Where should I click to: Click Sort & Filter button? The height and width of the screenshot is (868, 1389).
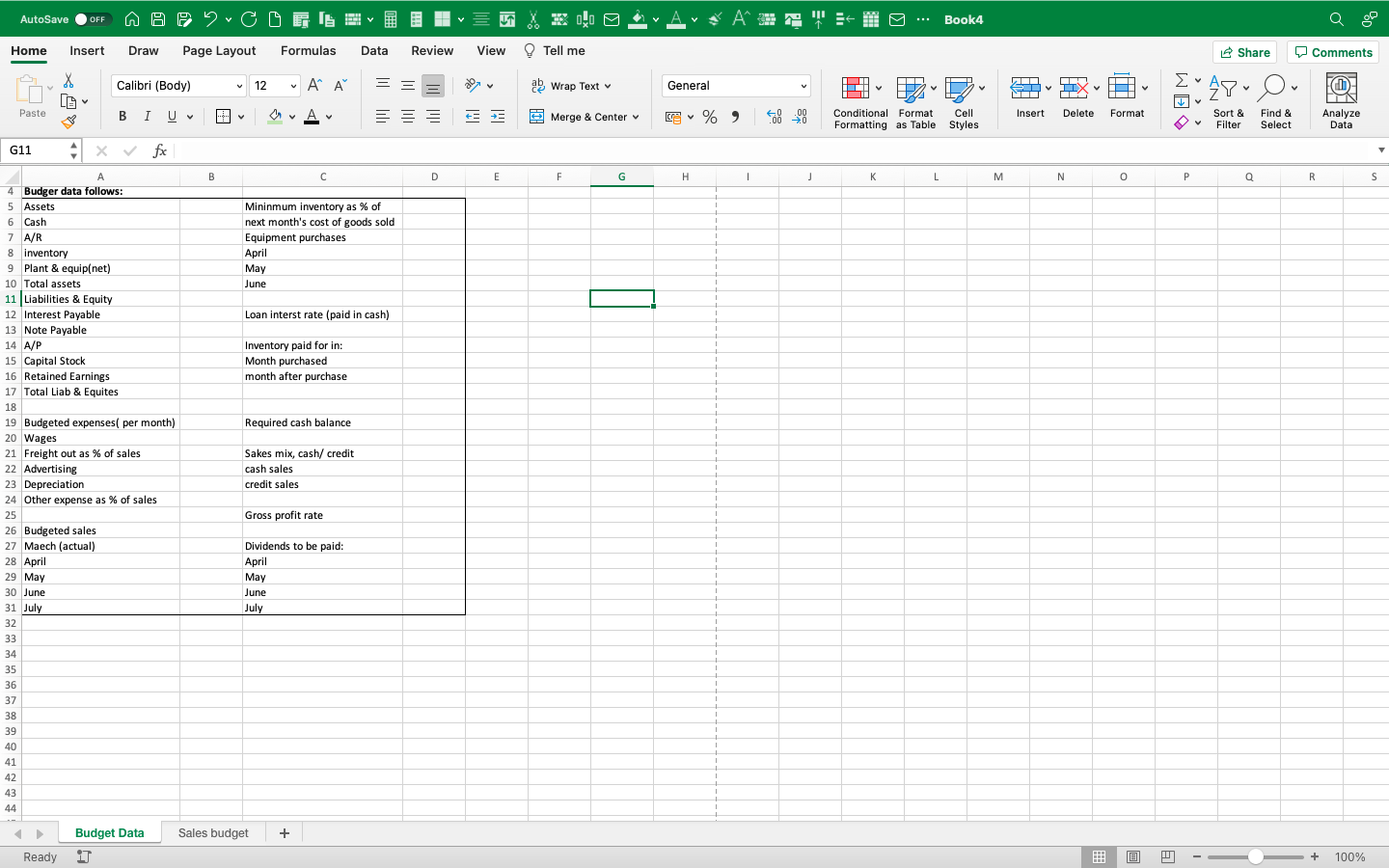[x=1228, y=101]
